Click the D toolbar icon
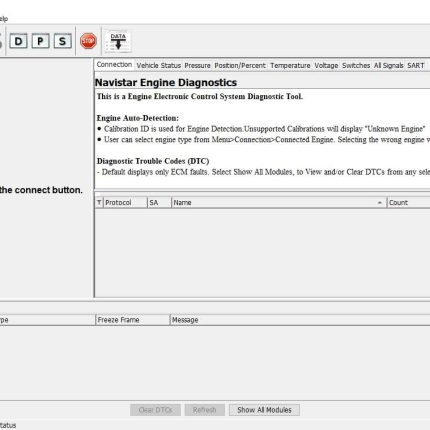 (18, 41)
